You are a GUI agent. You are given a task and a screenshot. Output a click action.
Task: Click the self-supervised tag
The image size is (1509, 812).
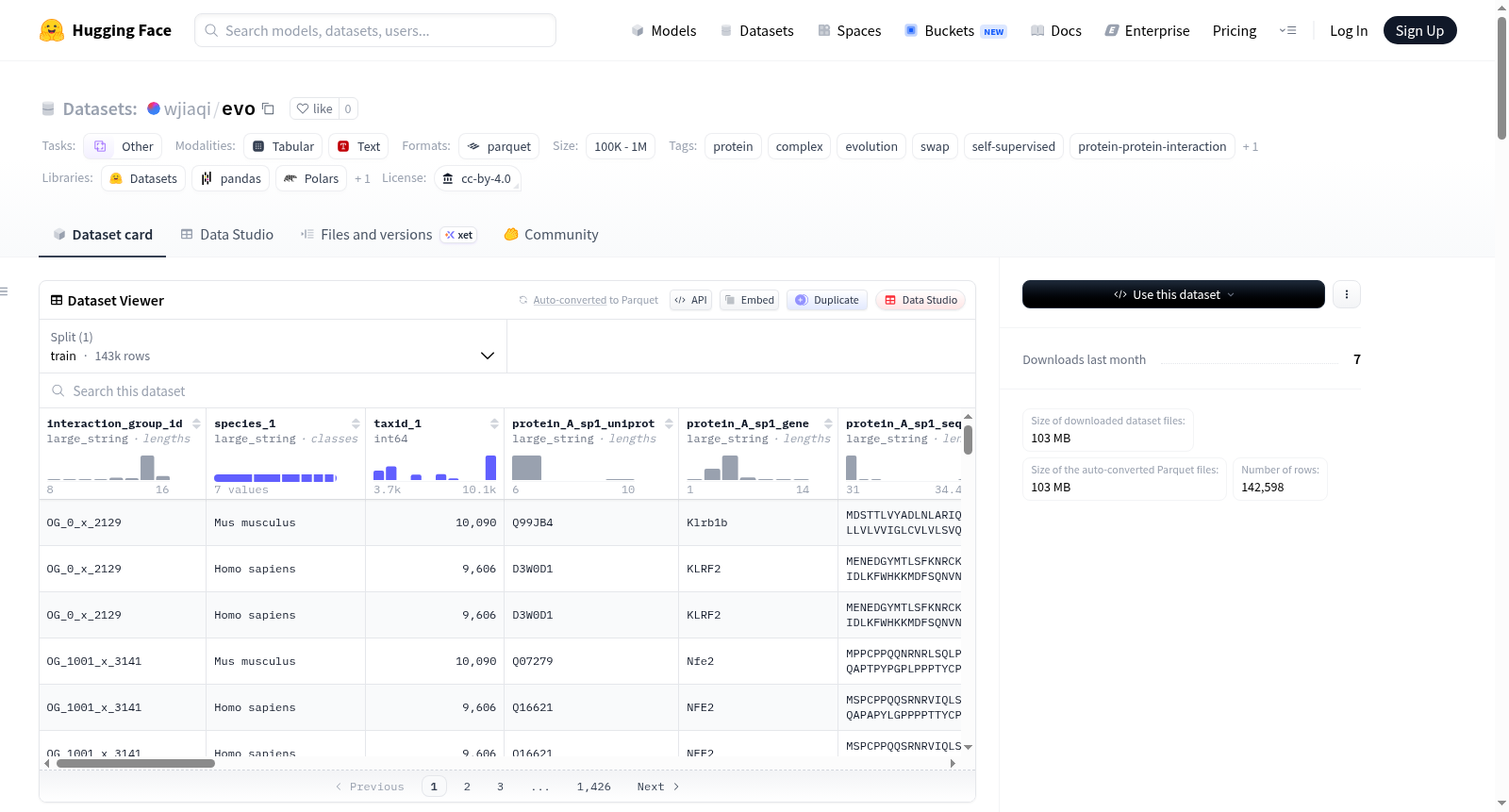point(1013,146)
